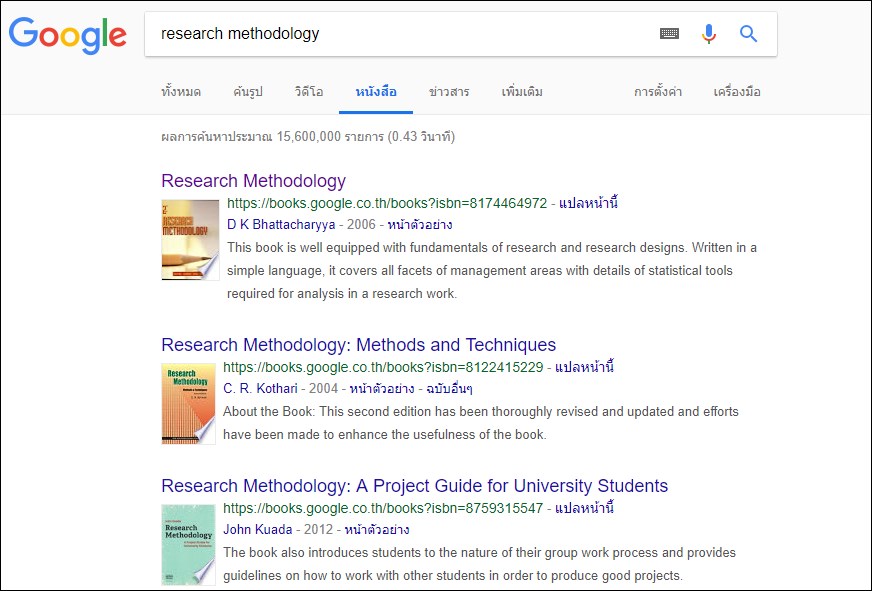Click the D K Bhattacharyya book cover

coord(189,240)
